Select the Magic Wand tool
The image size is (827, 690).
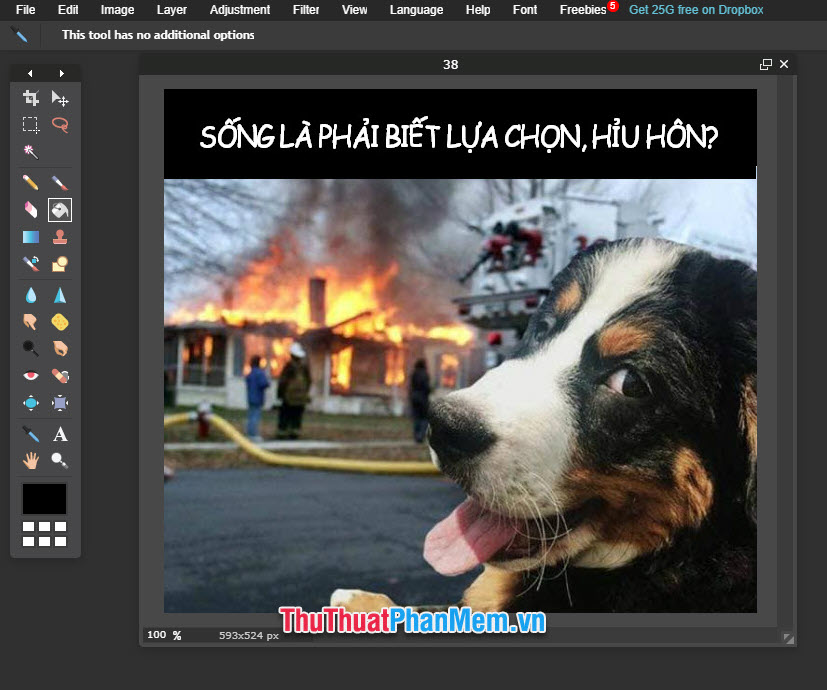(x=31, y=152)
